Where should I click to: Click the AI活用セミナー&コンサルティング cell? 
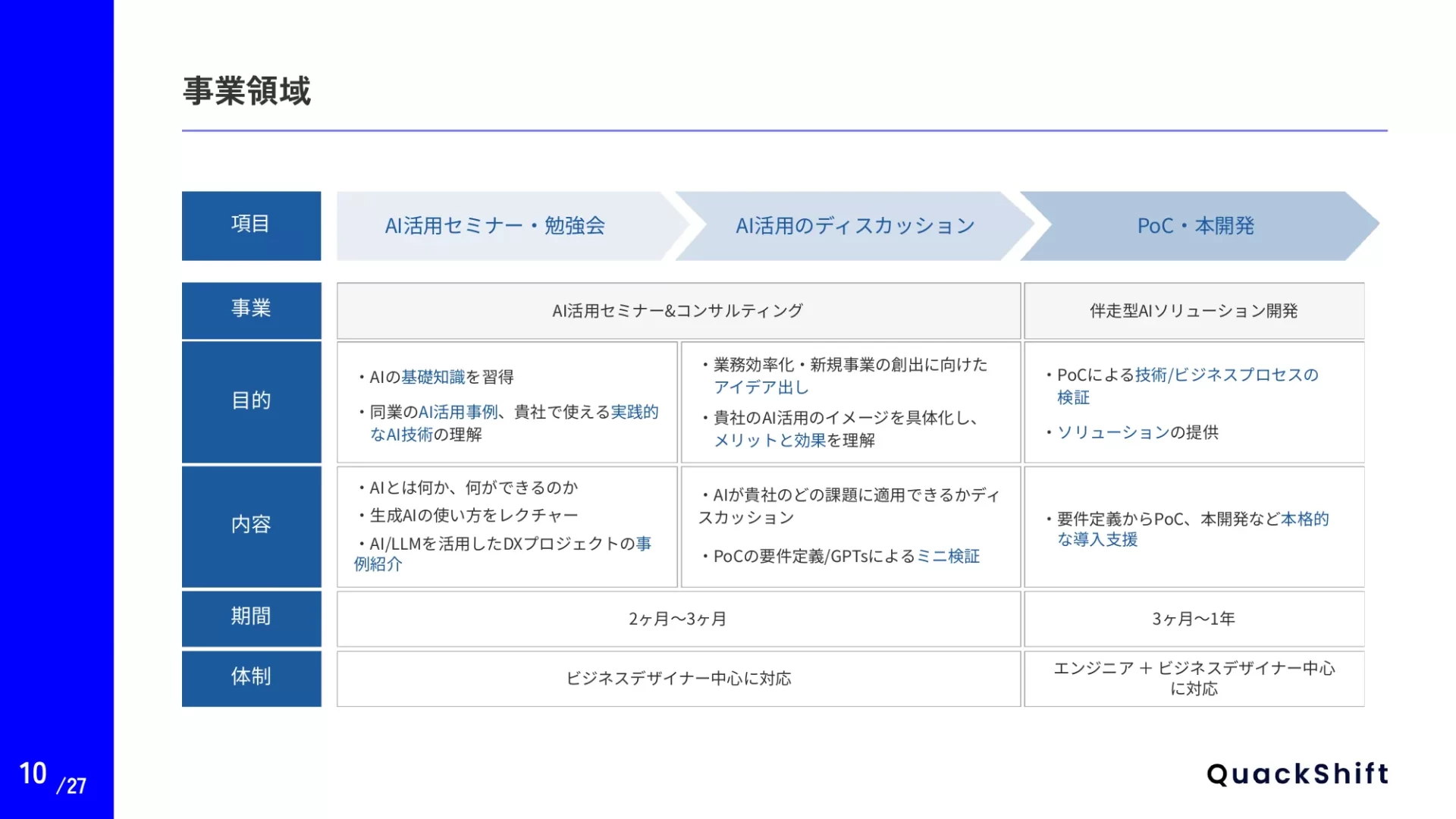click(x=677, y=311)
